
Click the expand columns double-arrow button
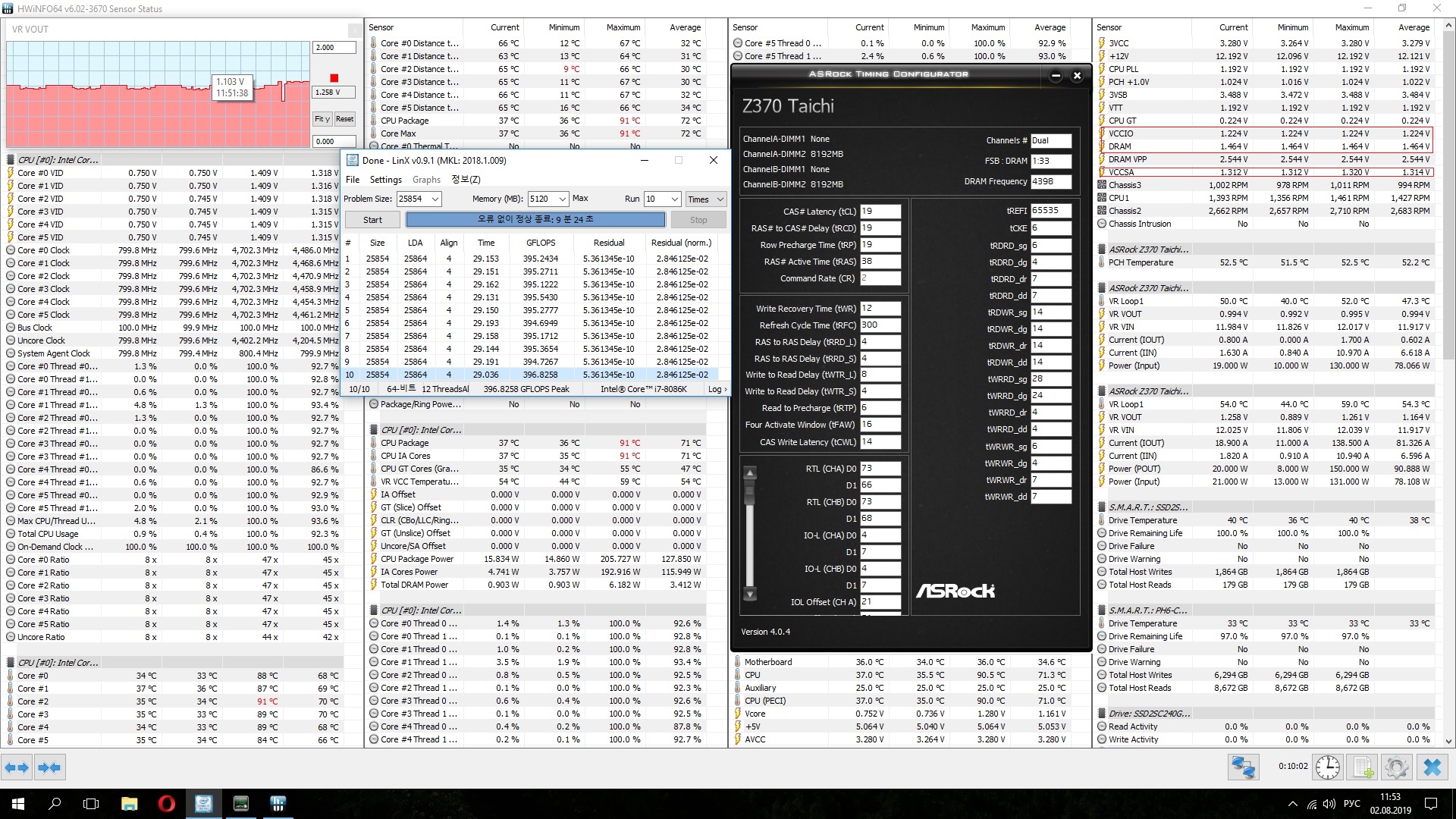point(17,767)
